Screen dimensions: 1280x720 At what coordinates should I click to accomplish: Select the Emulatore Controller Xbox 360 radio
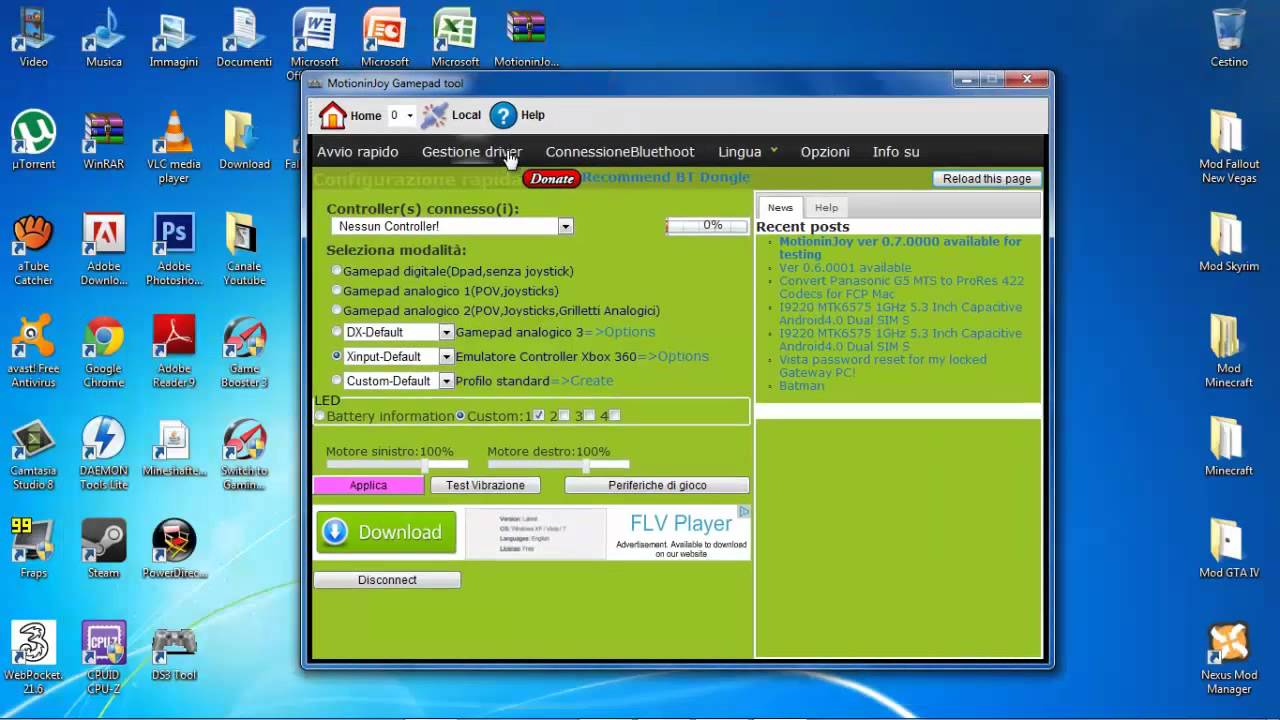coord(337,356)
